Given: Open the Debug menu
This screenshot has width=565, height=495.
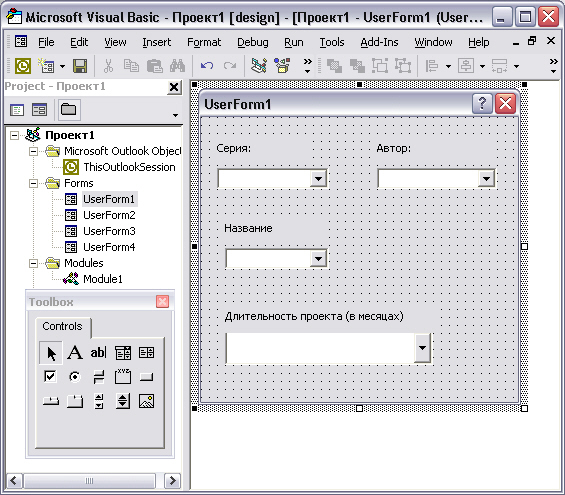Looking at the screenshot, I should point(253,43).
